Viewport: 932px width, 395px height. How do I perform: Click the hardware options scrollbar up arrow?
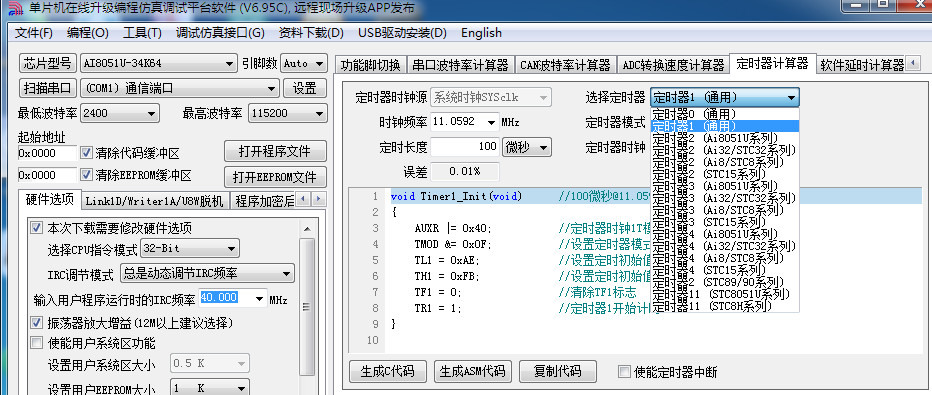click(x=307, y=229)
